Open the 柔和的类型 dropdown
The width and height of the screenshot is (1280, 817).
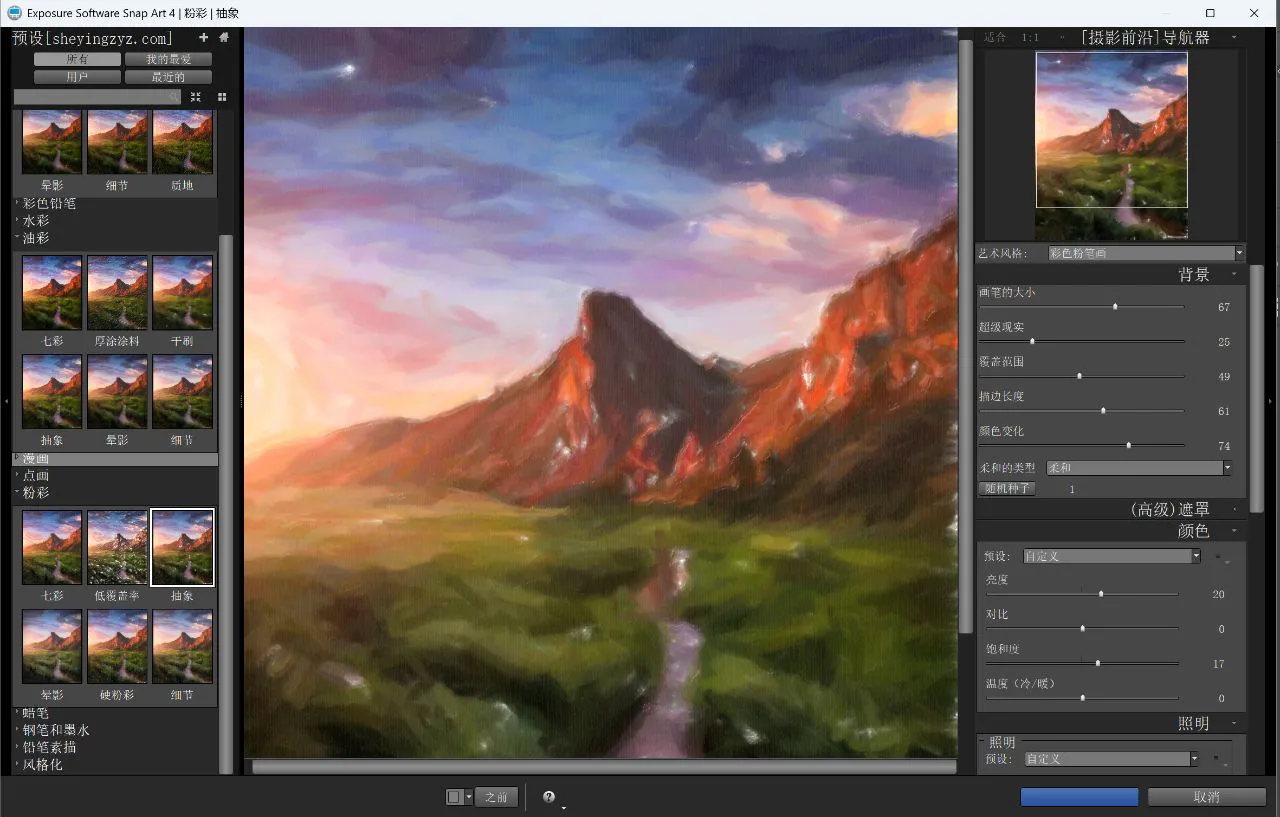point(1138,467)
